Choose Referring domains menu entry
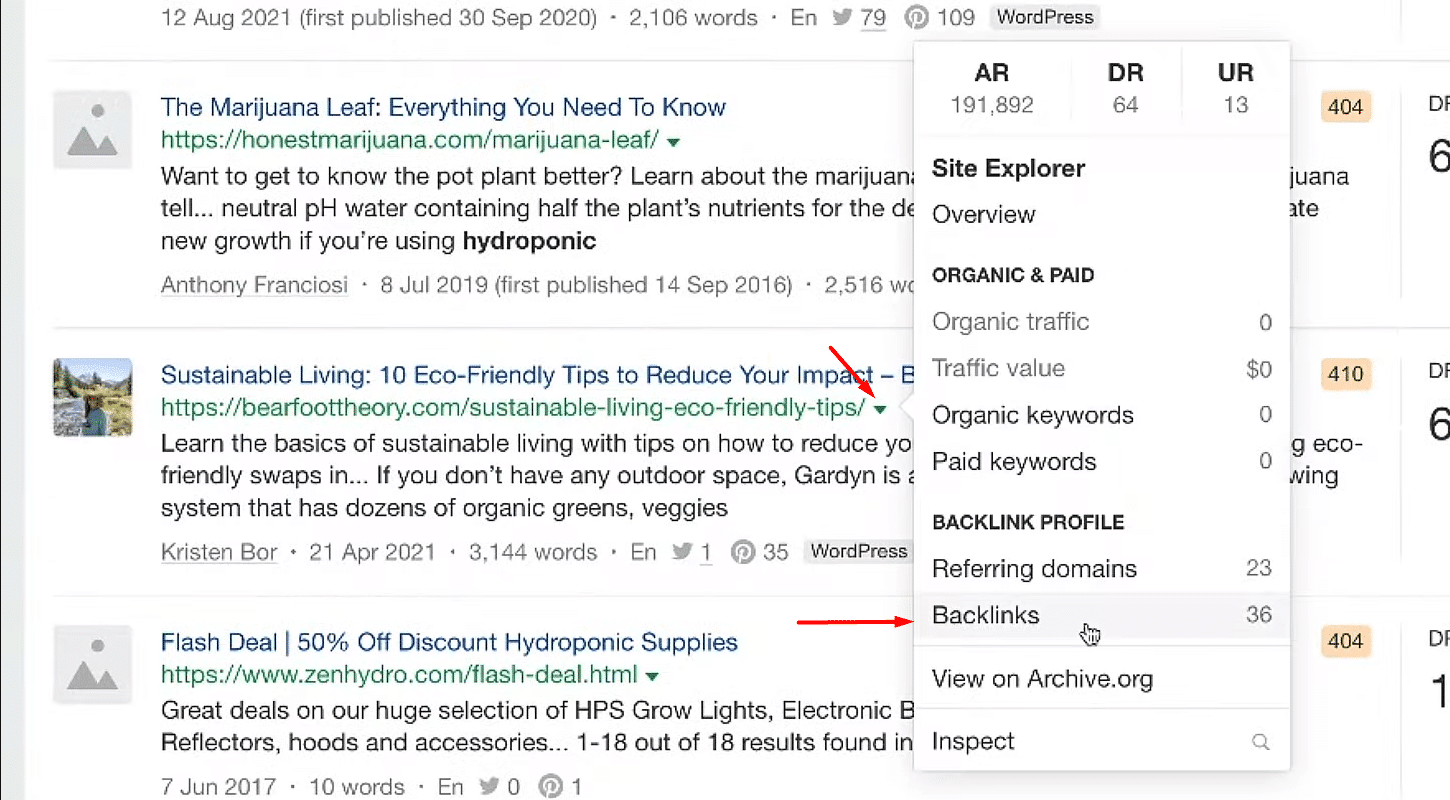The width and height of the screenshot is (1450, 800). 1034,569
